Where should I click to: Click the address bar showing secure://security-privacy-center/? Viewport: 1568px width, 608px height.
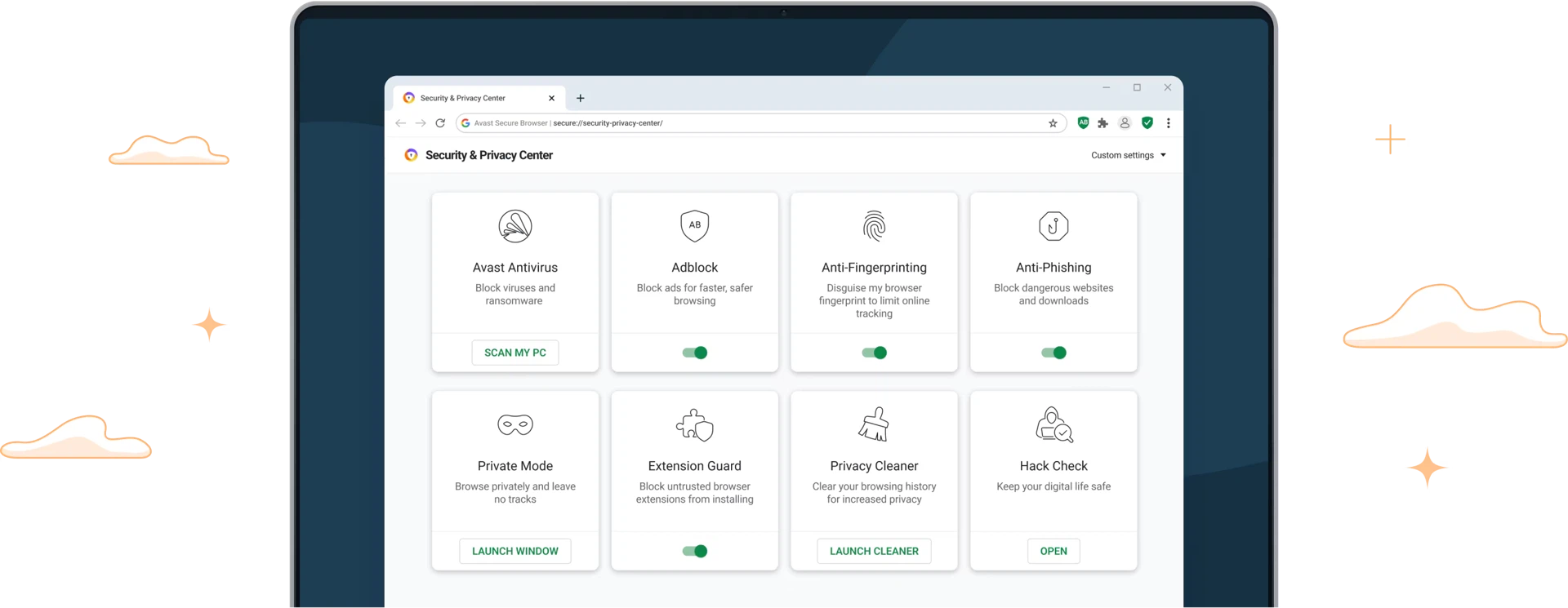coord(759,123)
